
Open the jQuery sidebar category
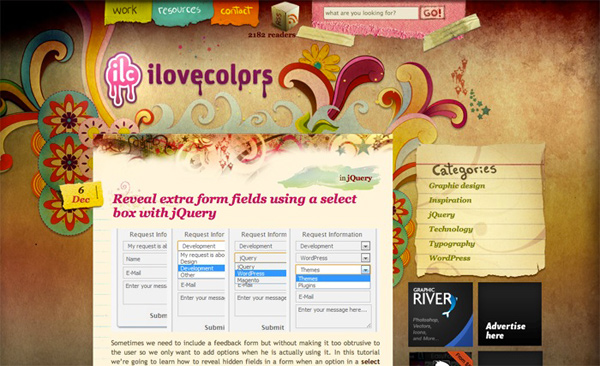(x=442, y=215)
